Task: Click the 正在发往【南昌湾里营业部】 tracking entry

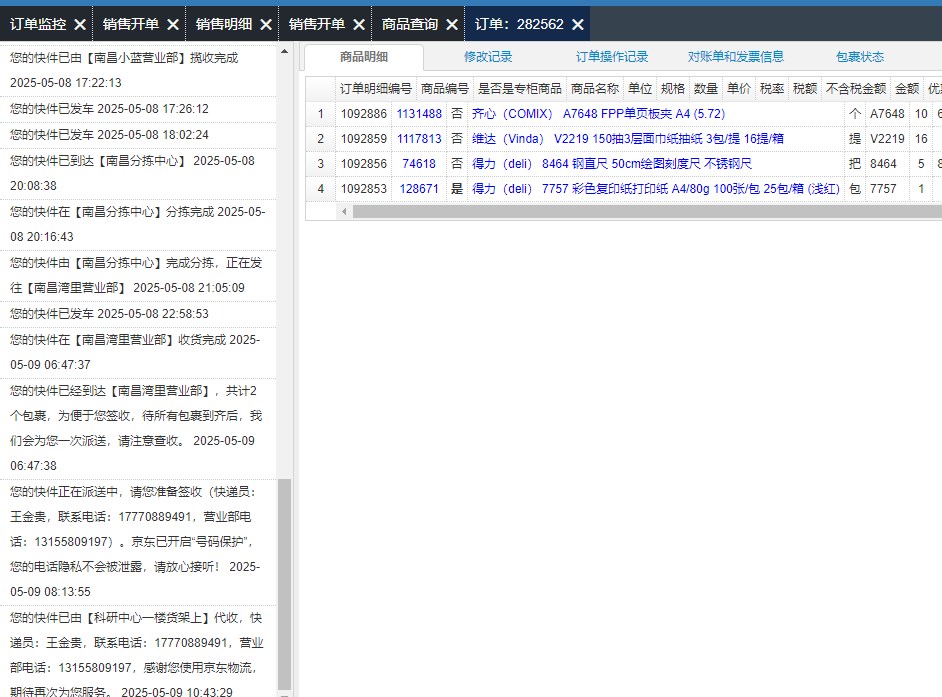Action: pos(138,275)
